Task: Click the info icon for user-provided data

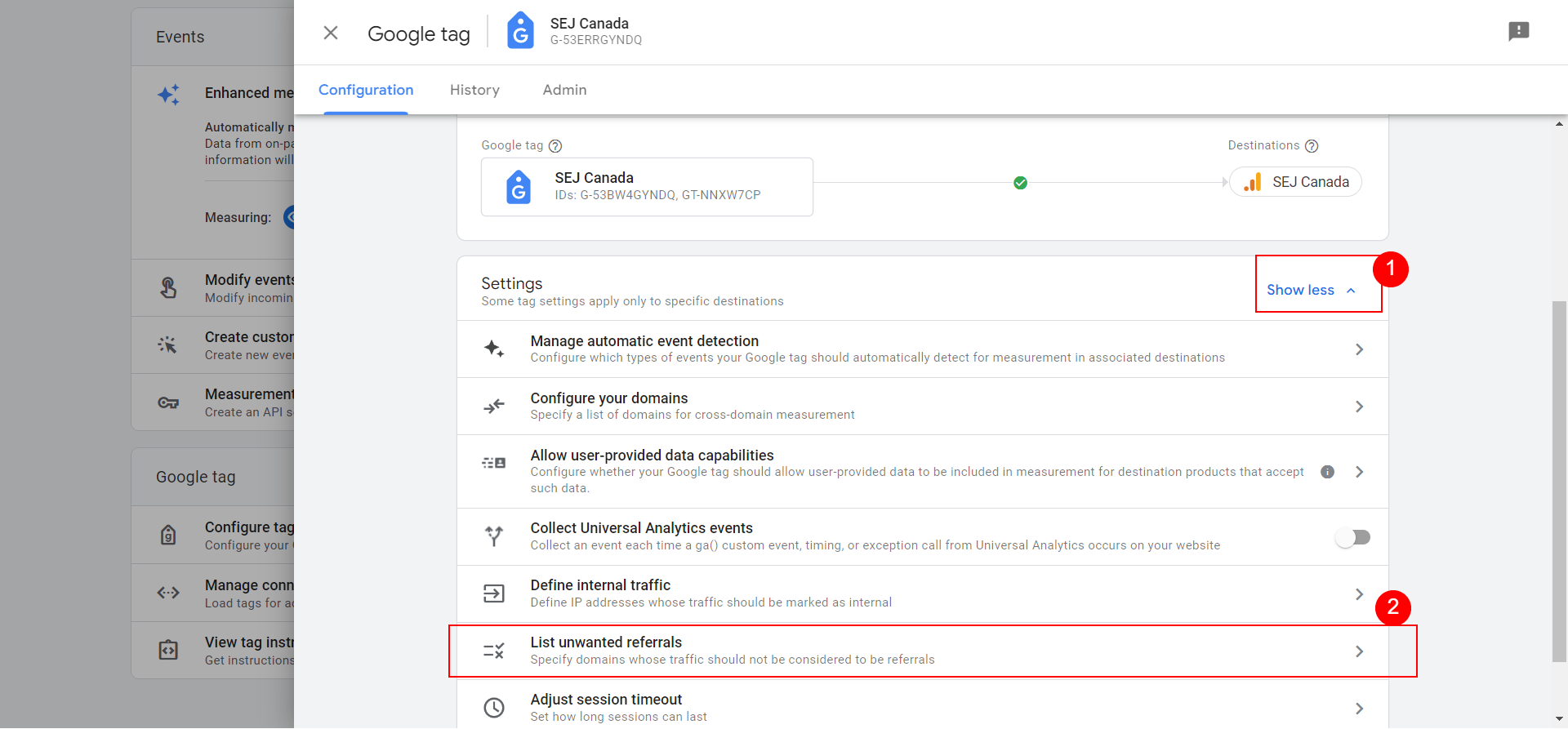Action: click(1327, 472)
